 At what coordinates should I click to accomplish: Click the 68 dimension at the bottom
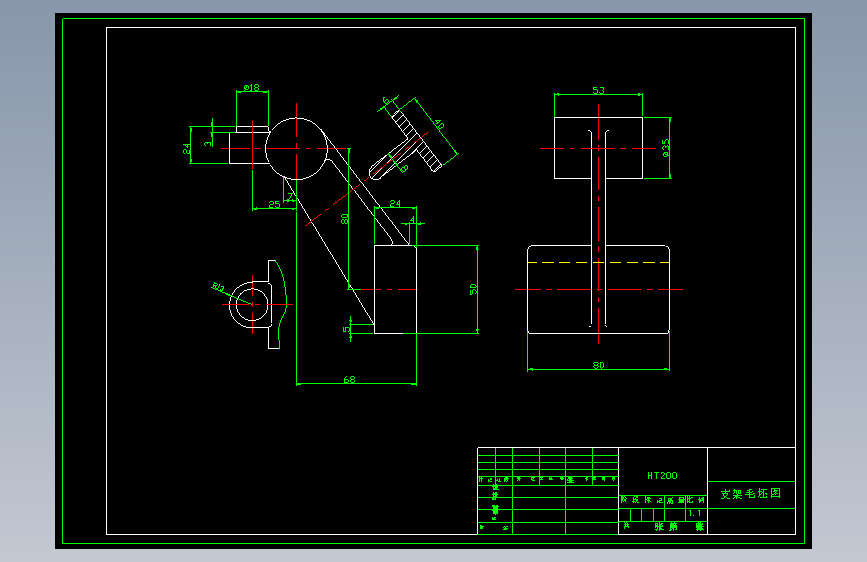coord(349,379)
